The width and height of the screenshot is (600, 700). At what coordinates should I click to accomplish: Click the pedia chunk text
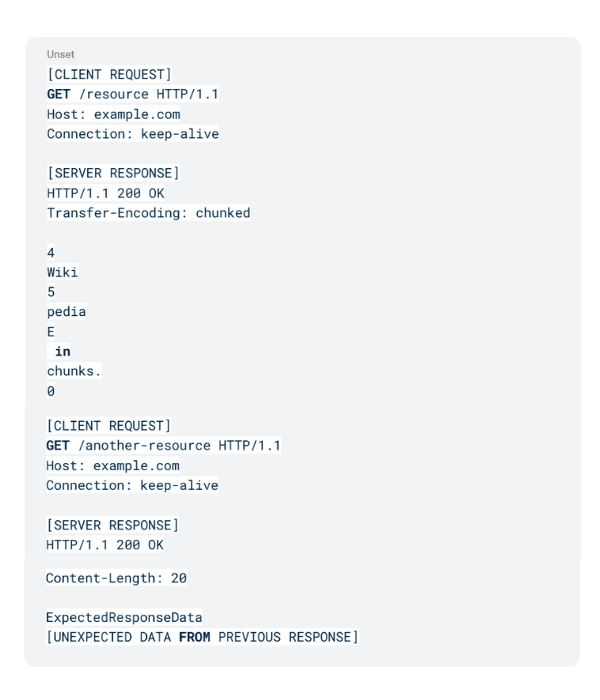(67, 312)
